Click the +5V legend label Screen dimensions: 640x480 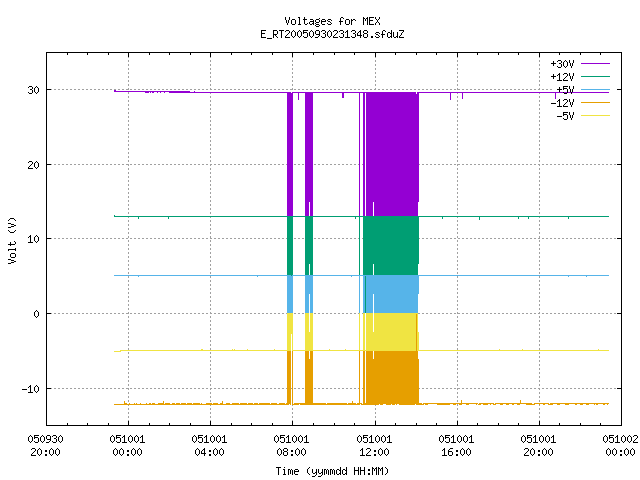565,90
